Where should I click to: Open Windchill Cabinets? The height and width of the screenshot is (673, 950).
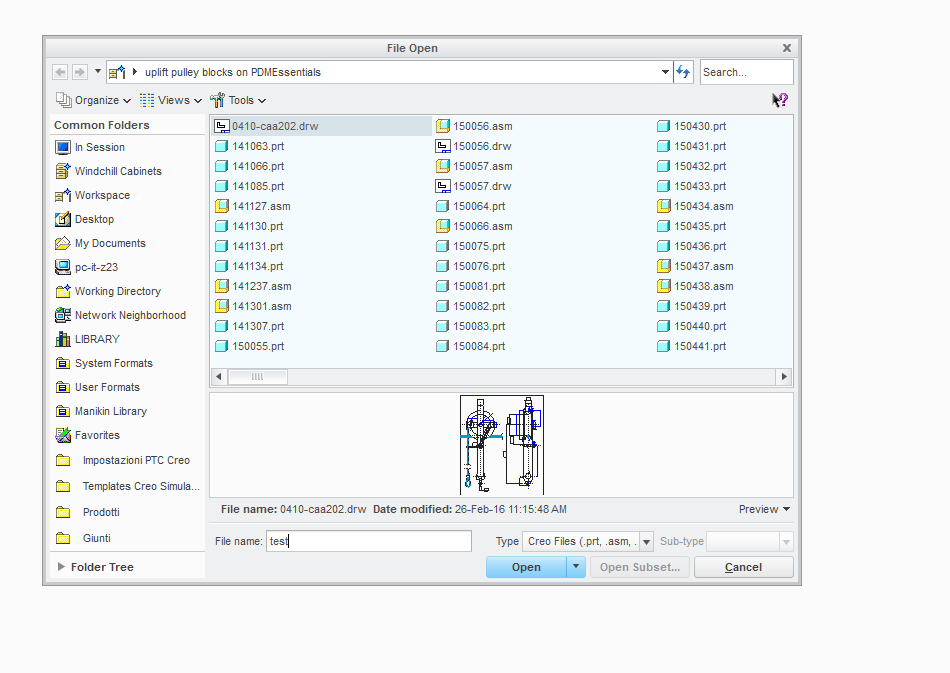coord(108,171)
